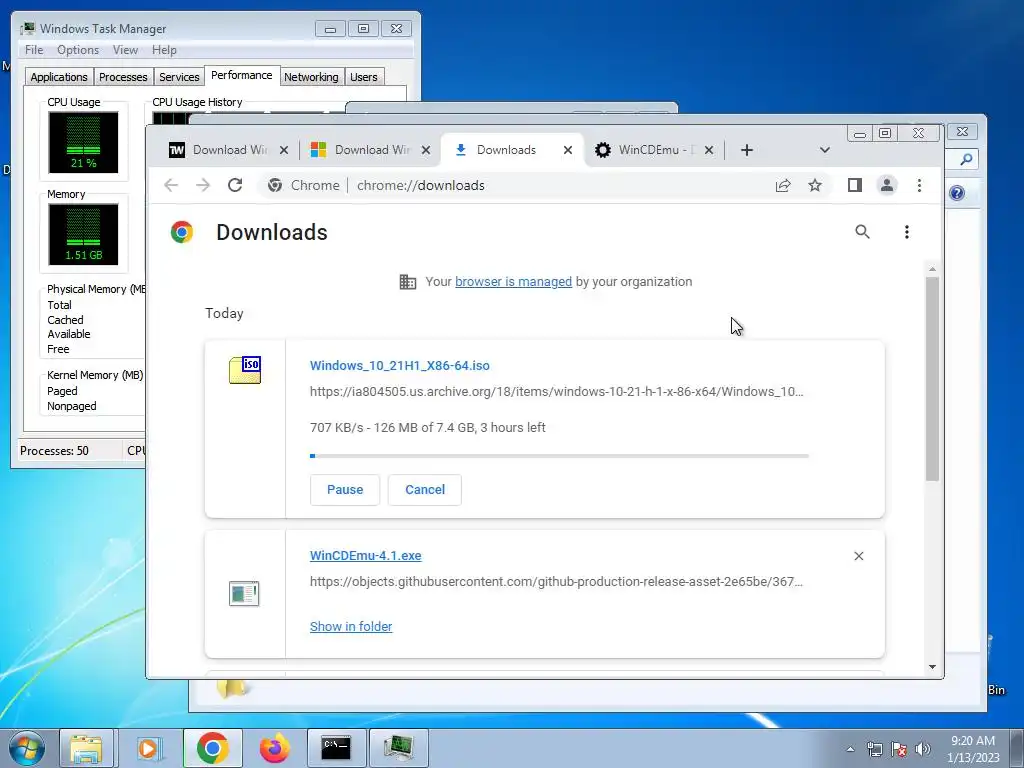Click the Task Manager taskbar icon
The width and height of the screenshot is (1024, 768).
coord(398,748)
